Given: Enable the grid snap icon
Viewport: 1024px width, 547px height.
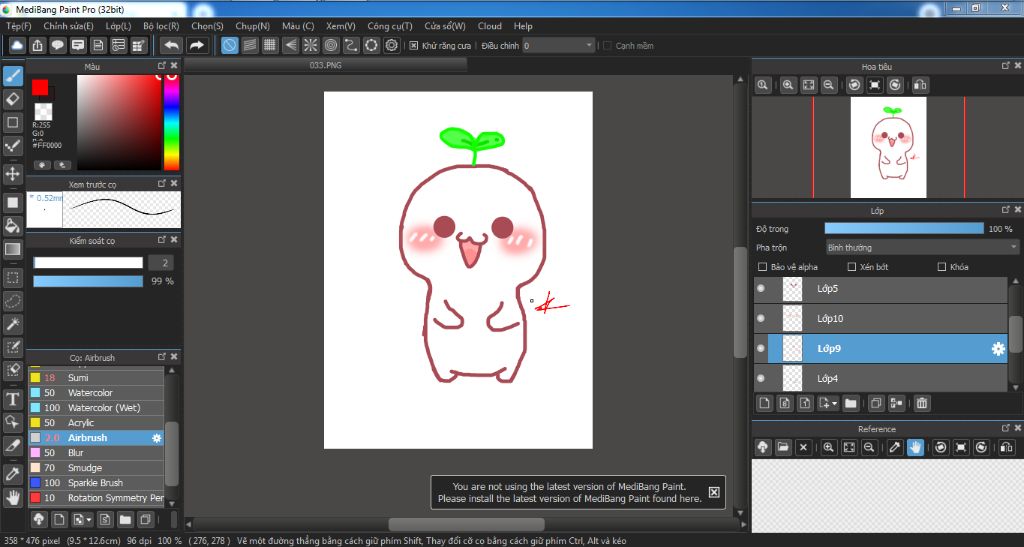Looking at the screenshot, I should click(270, 45).
